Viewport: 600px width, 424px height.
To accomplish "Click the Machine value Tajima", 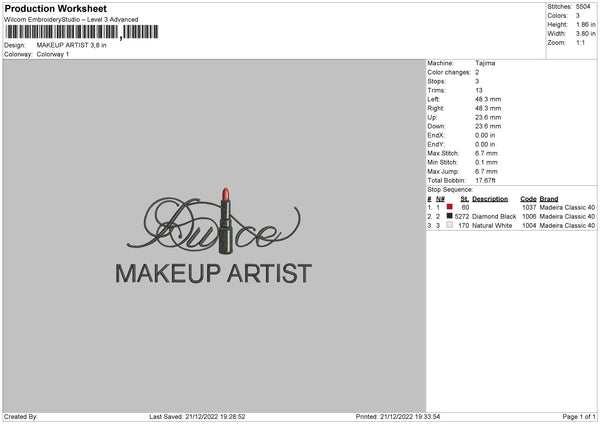I will click(x=485, y=63).
